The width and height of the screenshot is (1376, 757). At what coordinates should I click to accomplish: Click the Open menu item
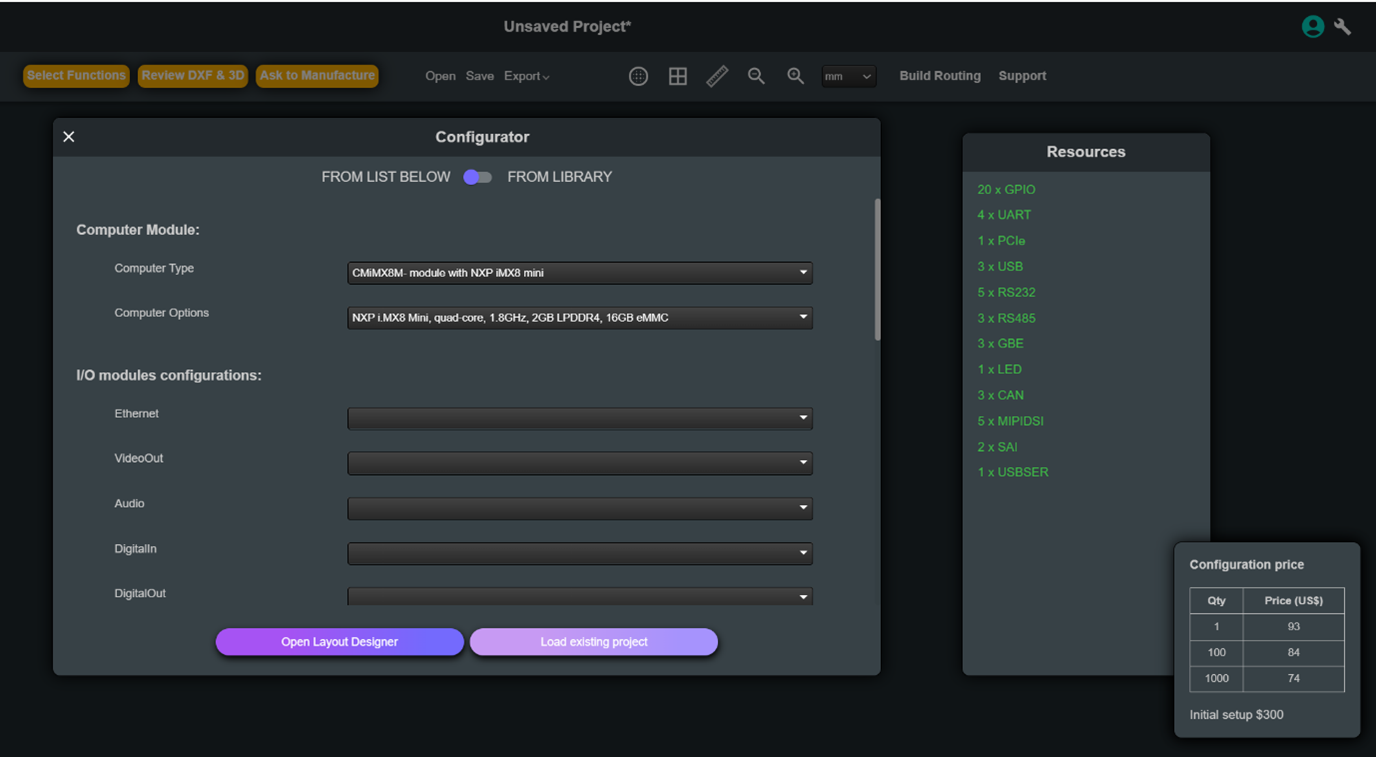tap(440, 76)
